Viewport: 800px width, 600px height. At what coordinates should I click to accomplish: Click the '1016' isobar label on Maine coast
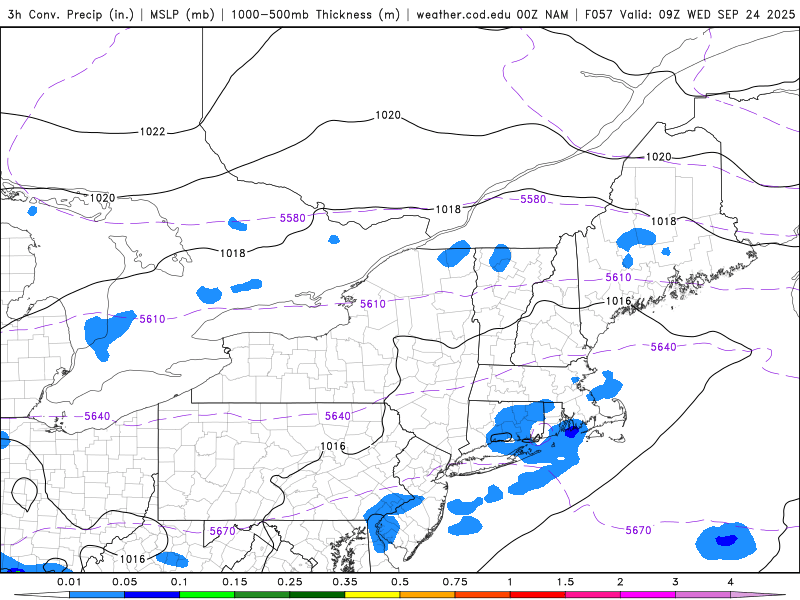[618, 301]
